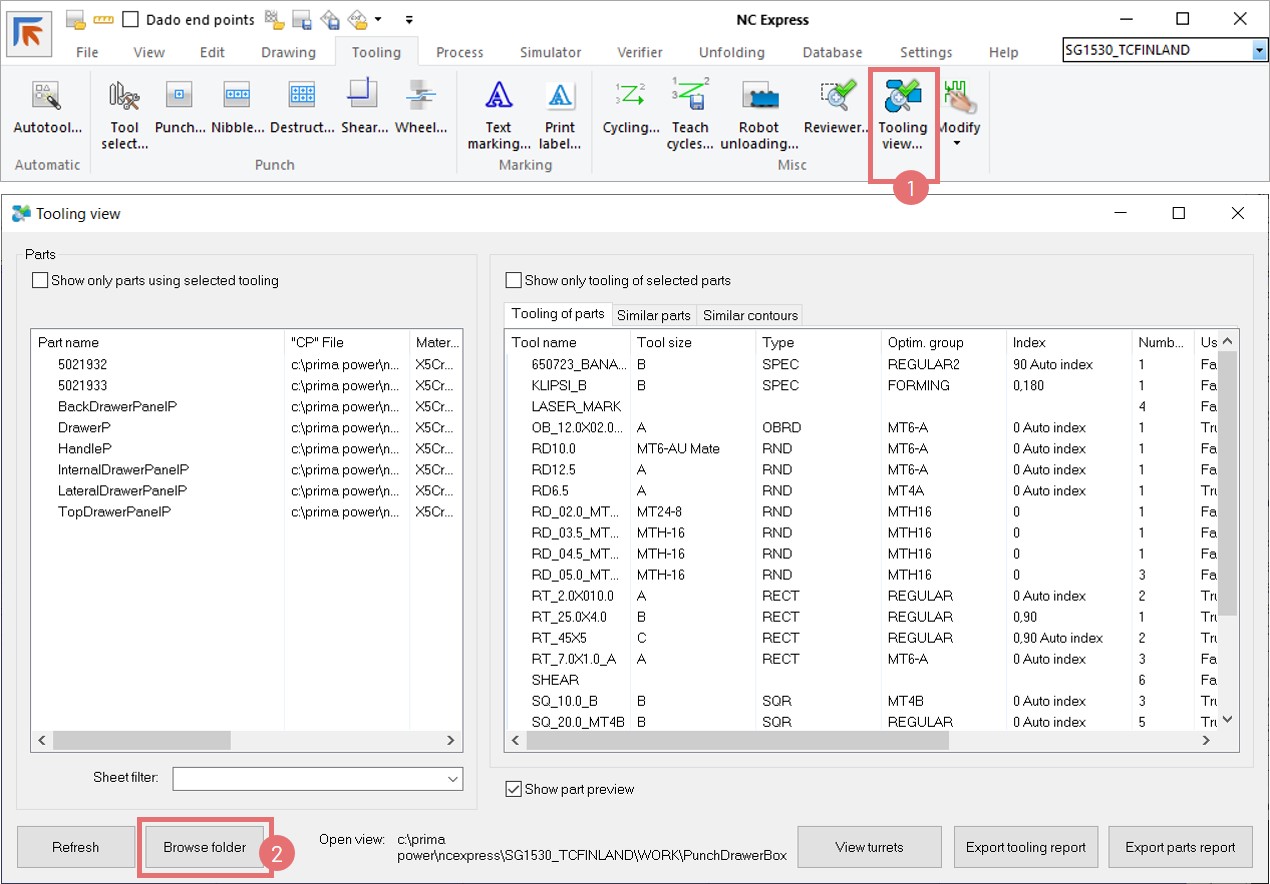This screenshot has width=1270, height=884.
Task: Expand the Sheet filter dropdown
Action: point(452,778)
